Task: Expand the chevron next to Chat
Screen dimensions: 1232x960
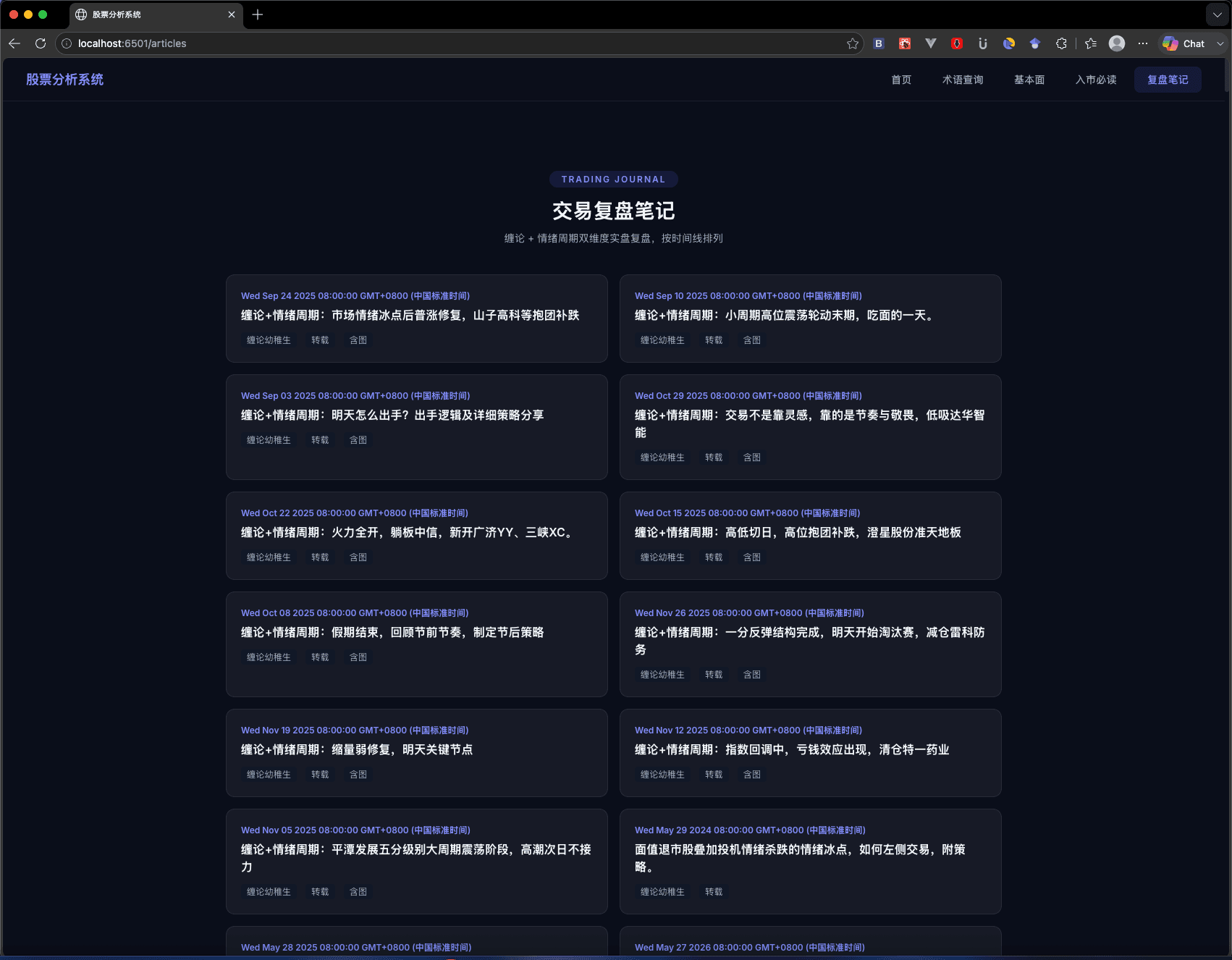Action: (x=1220, y=43)
